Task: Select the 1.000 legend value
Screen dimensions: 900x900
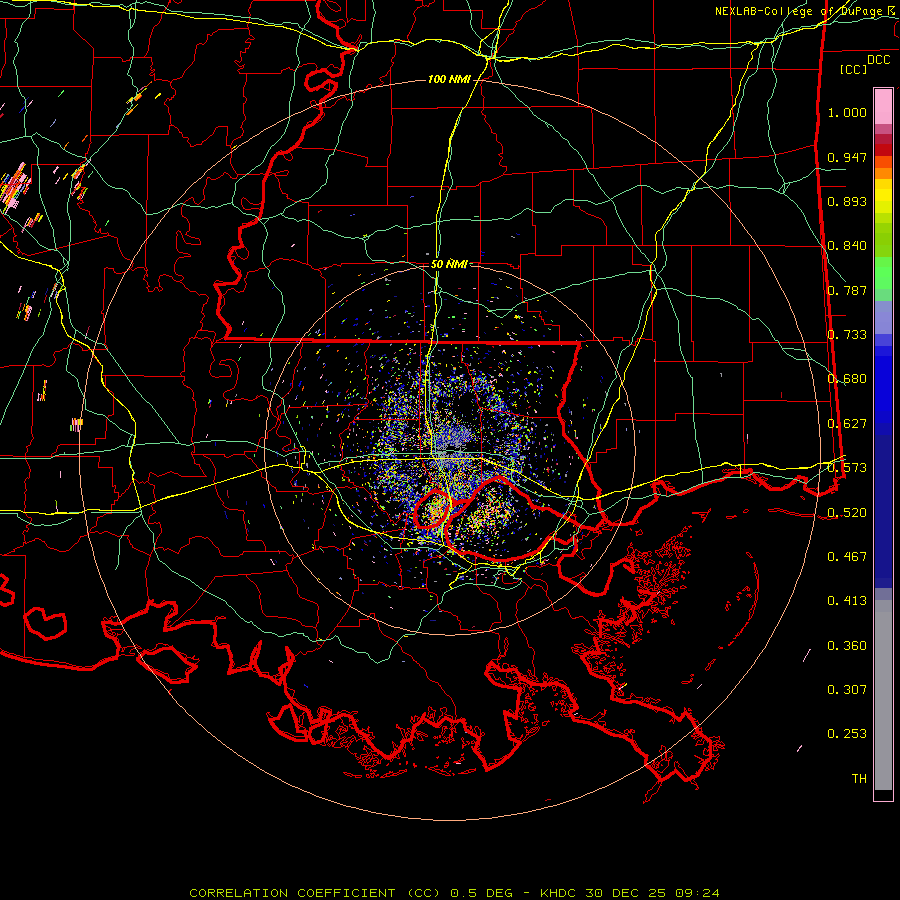Action: [x=847, y=112]
